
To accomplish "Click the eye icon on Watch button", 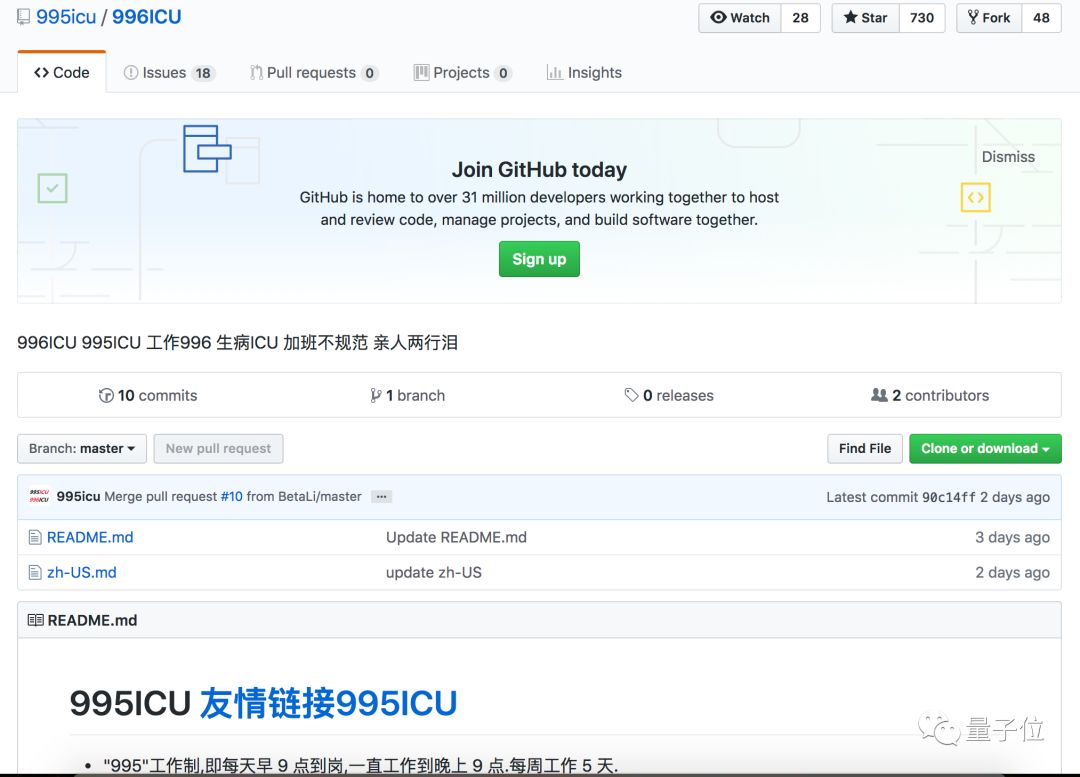I will coord(718,17).
